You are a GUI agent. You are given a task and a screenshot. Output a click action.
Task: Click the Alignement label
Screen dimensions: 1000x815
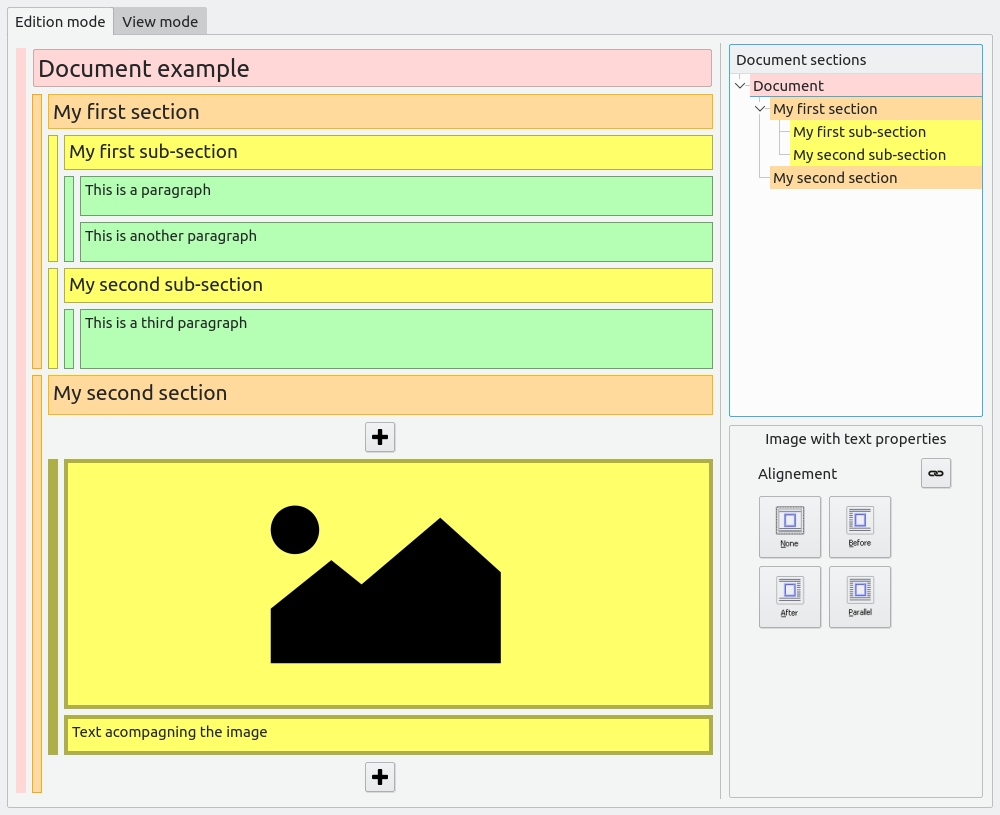click(x=797, y=474)
